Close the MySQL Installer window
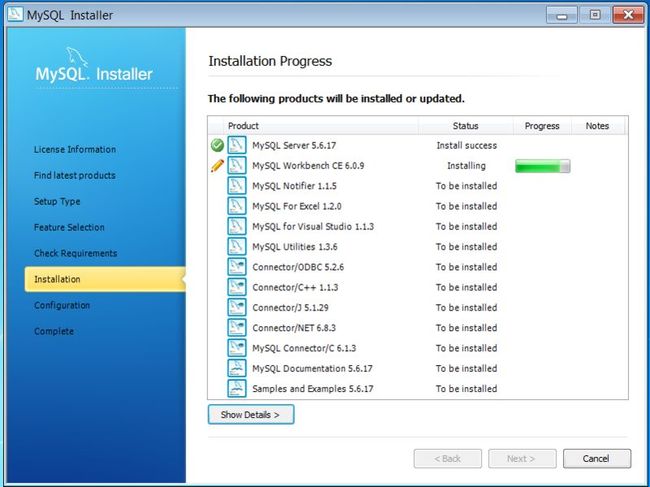 [628, 15]
